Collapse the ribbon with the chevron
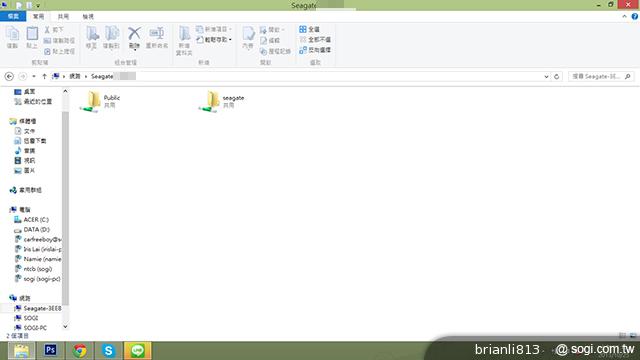This screenshot has width=640, height=360. [624, 16]
